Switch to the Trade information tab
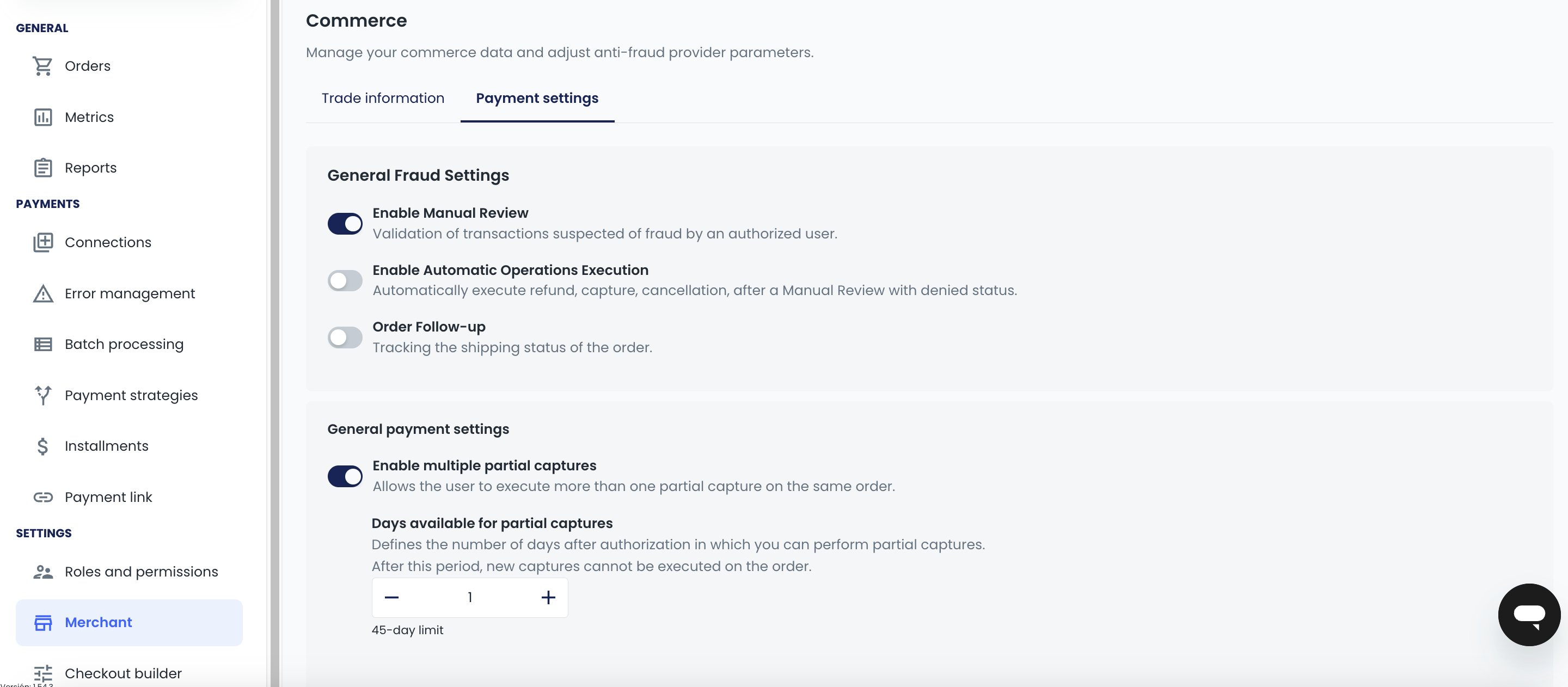The image size is (1568, 687). (383, 99)
